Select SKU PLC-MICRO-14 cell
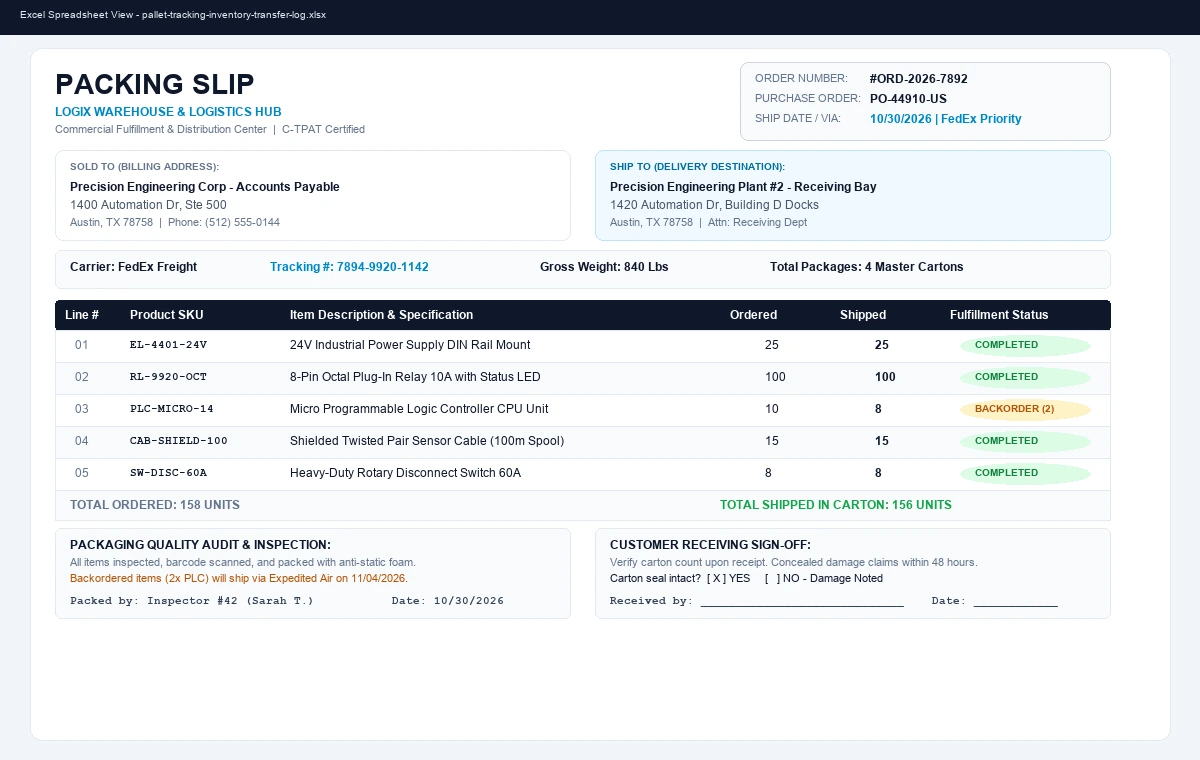1200x760 pixels. (x=172, y=409)
